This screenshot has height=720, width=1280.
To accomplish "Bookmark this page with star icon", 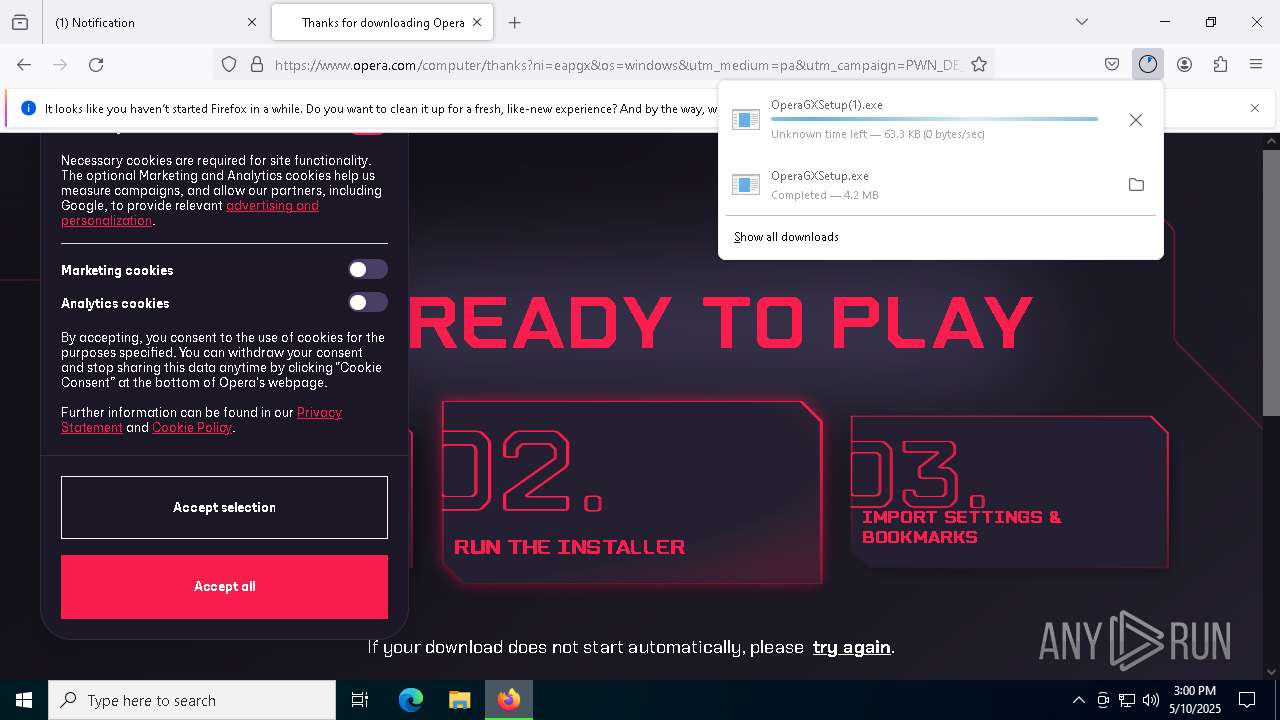I will click(x=979, y=64).
